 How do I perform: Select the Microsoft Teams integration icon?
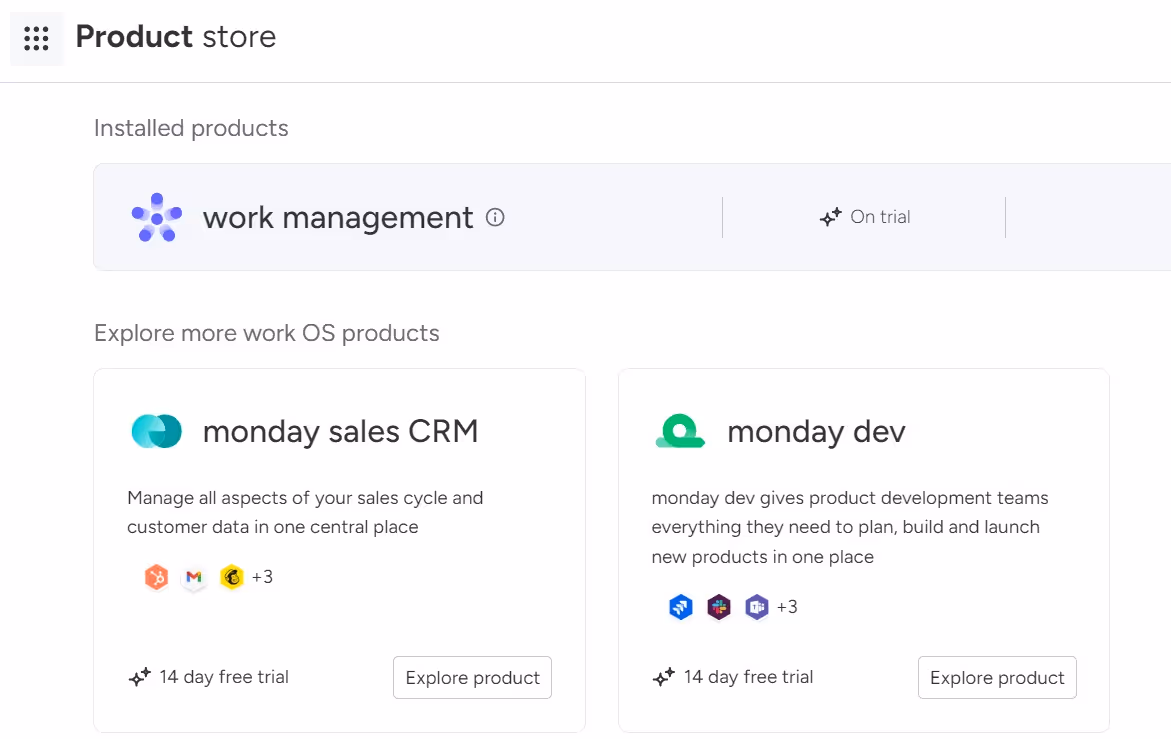(x=757, y=607)
